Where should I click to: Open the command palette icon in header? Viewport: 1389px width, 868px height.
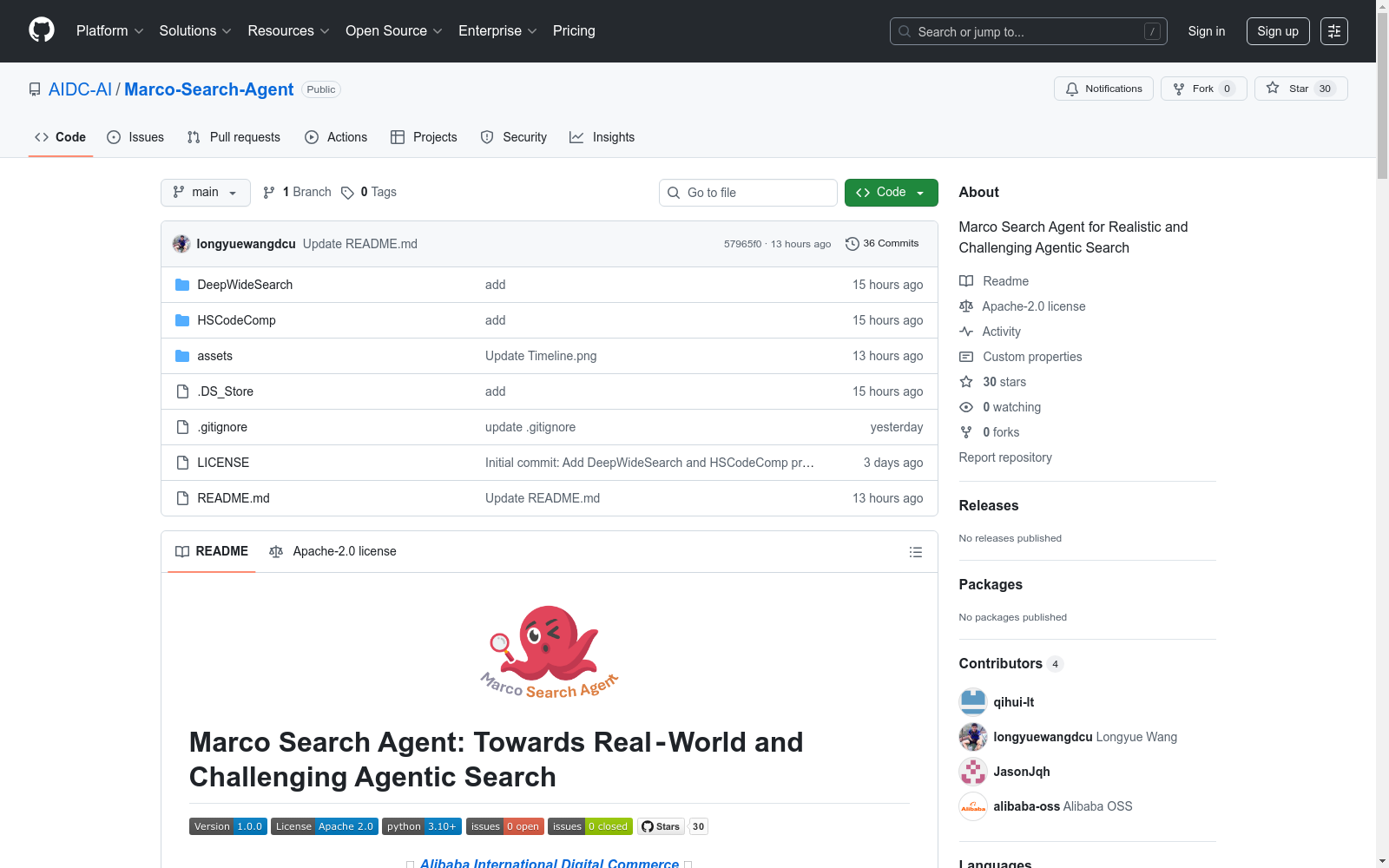click(x=1334, y=31)
